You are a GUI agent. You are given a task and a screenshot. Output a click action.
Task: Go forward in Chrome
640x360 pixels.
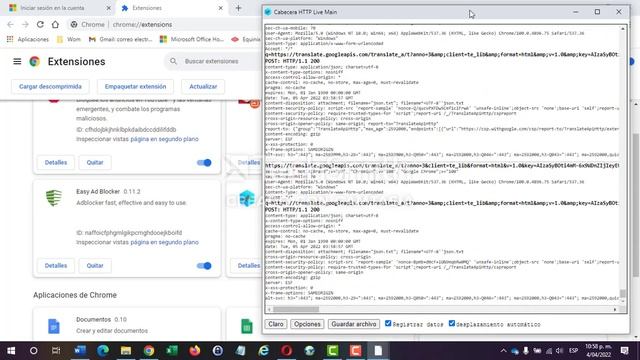[25, 24]
